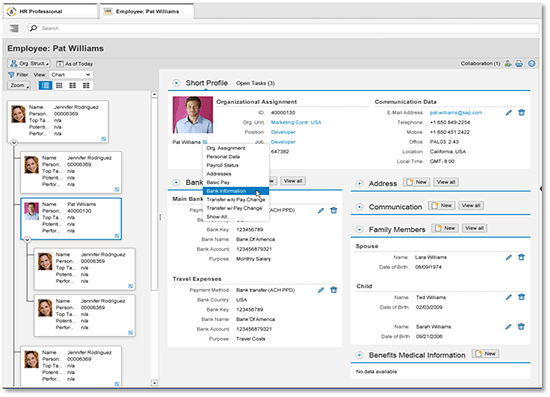This screenshot has height=397, width=550.
Task: Click the As of Today button
Action: pyautogui.click(x=75, y=64)
